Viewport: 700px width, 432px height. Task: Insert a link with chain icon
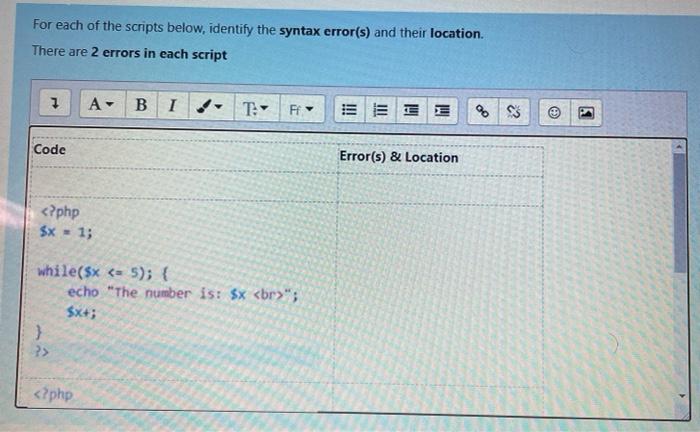[482, 111]
